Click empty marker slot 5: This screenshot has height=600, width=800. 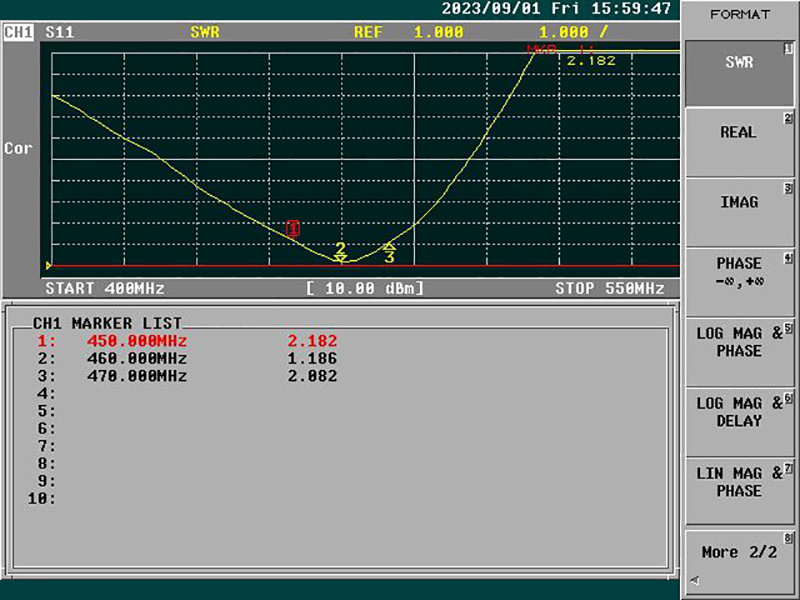pyautogui.click(x=46, y=411)
